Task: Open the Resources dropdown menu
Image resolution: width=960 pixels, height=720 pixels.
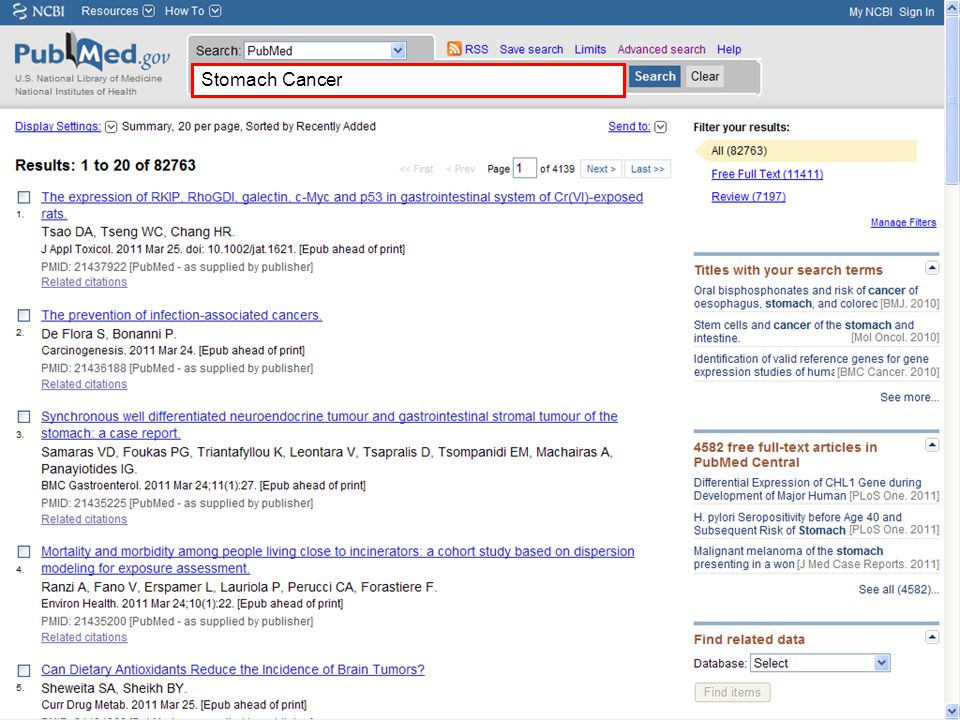Action: pyautogui.click(x=118, y=11)
